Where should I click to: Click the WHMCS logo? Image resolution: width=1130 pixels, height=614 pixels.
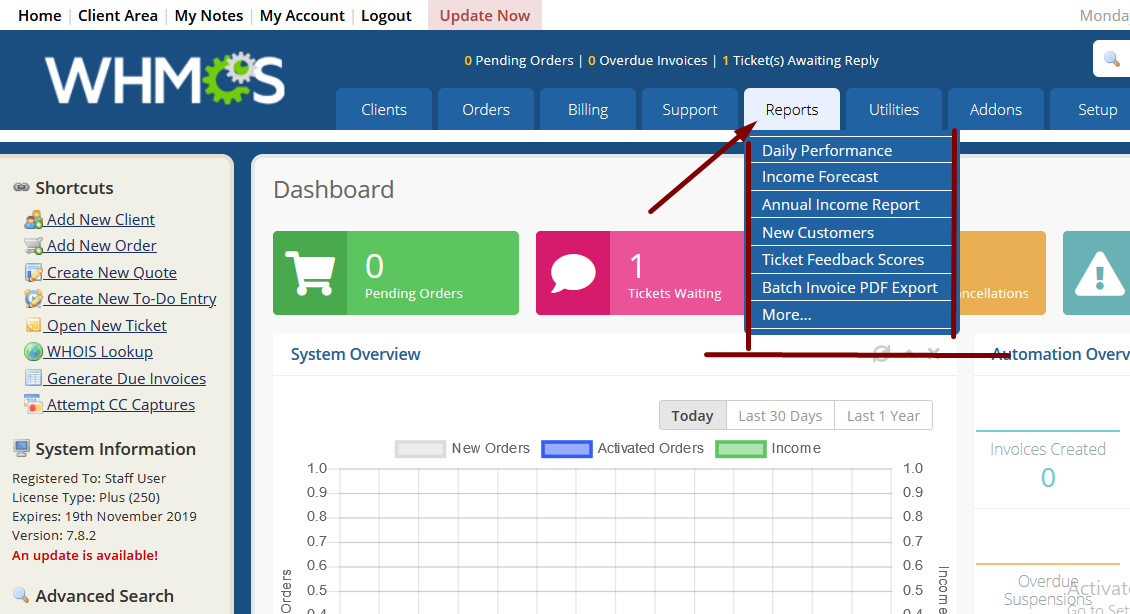pyautogui.click(x=165, y=79)
